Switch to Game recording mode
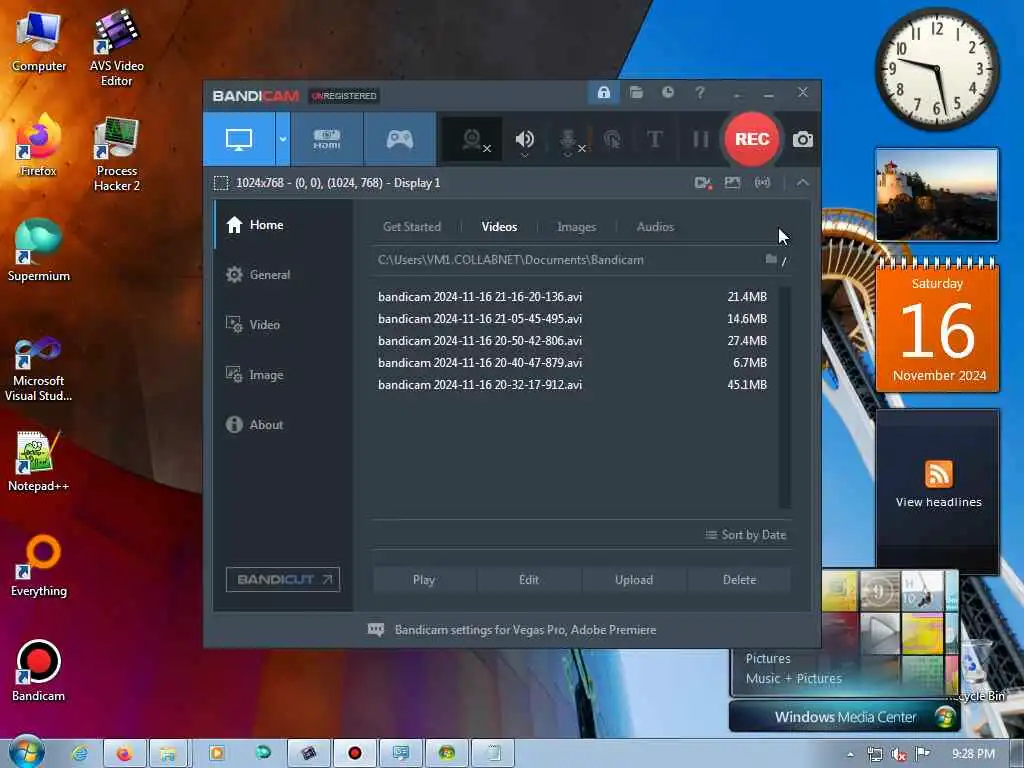 pos(400,139)
